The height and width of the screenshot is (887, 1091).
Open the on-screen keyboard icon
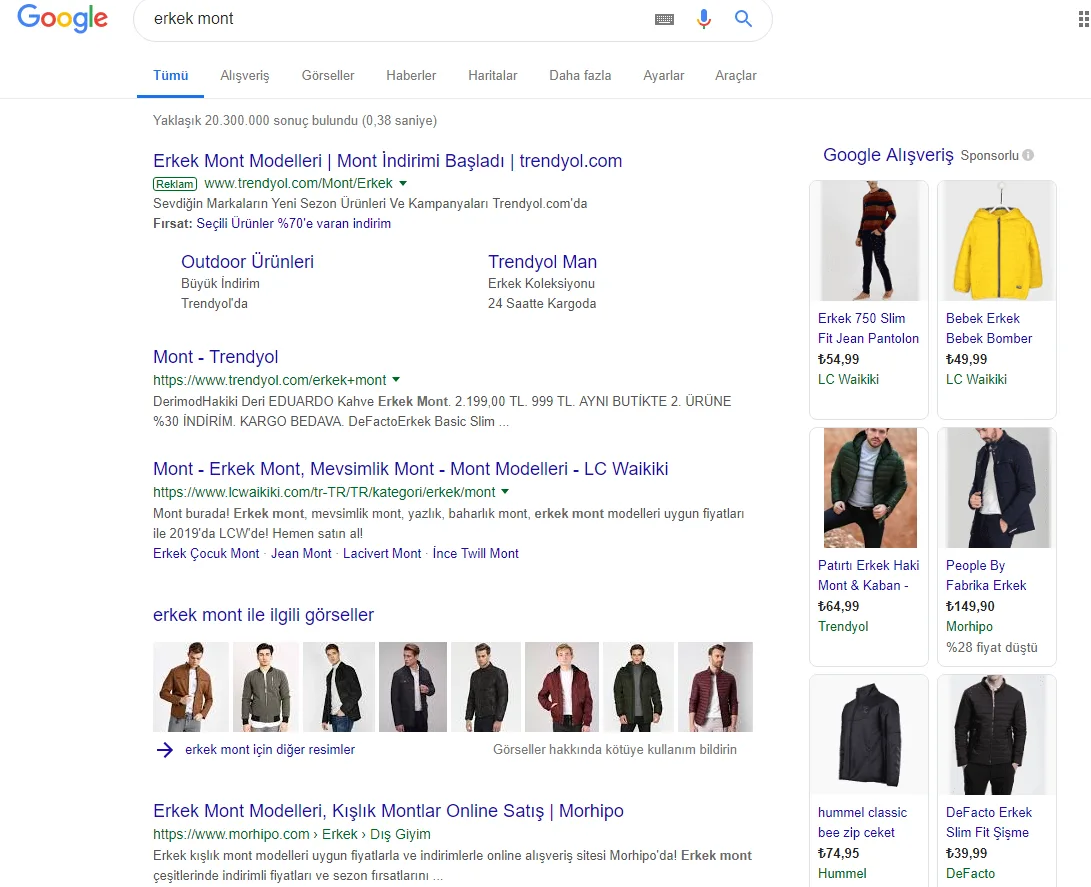click(x=664, y=19)
